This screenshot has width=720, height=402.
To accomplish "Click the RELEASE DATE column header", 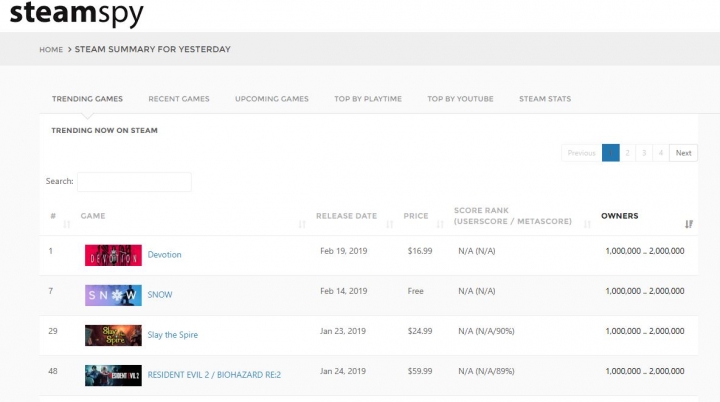I will point(346,216).
